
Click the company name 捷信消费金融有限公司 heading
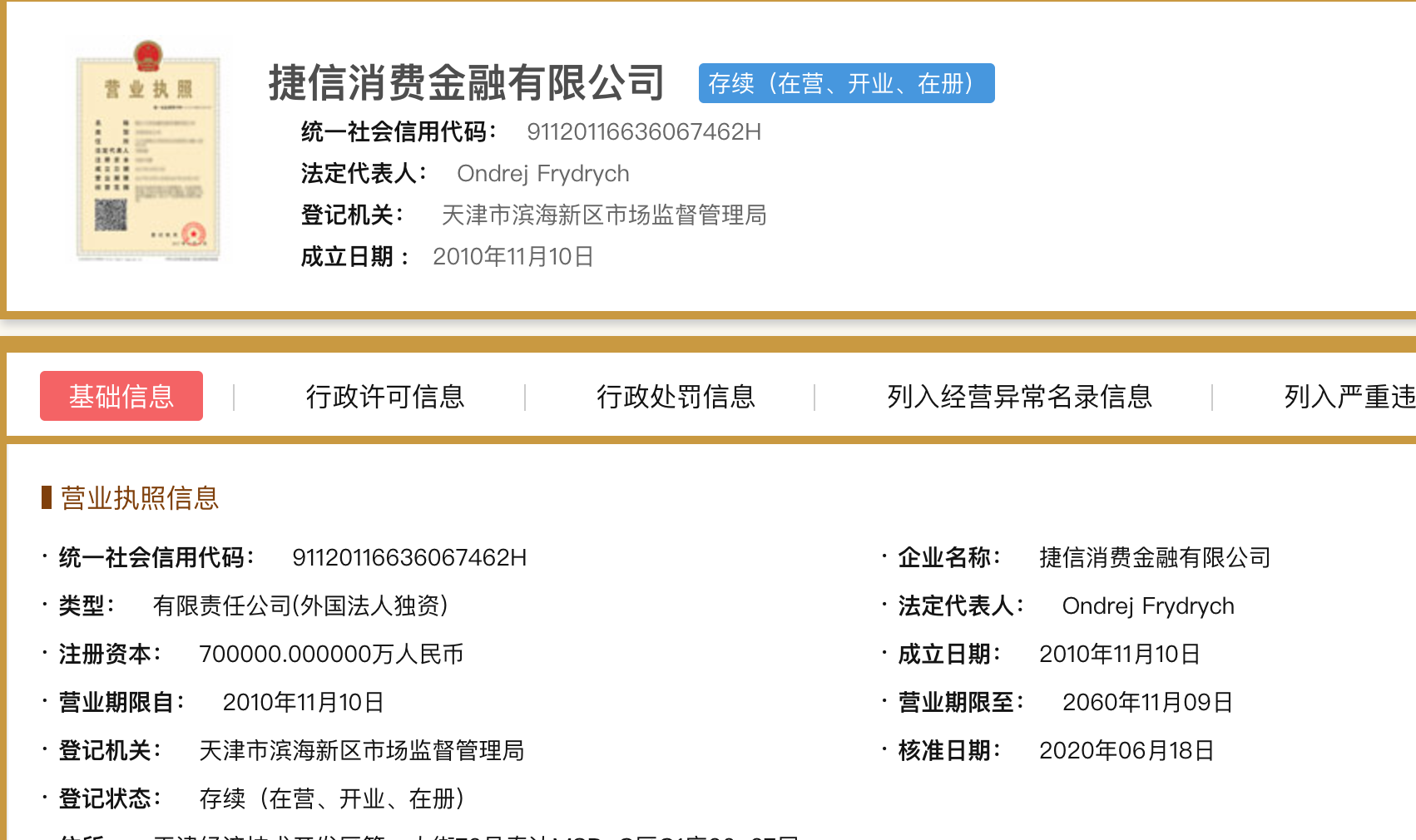(x=467, y=83)
